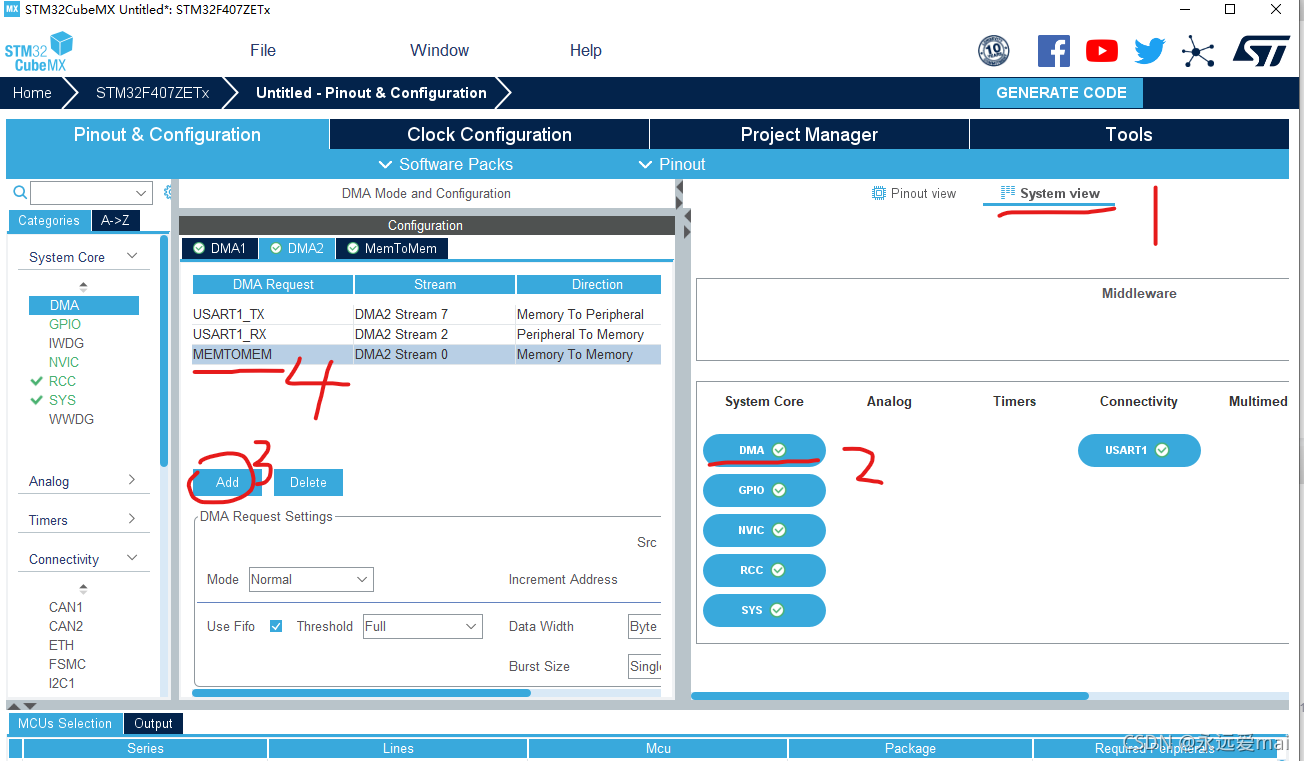Open the Window menu
Image resolution: width=1304 pixels, height=761 pixels.
[439, 50]
